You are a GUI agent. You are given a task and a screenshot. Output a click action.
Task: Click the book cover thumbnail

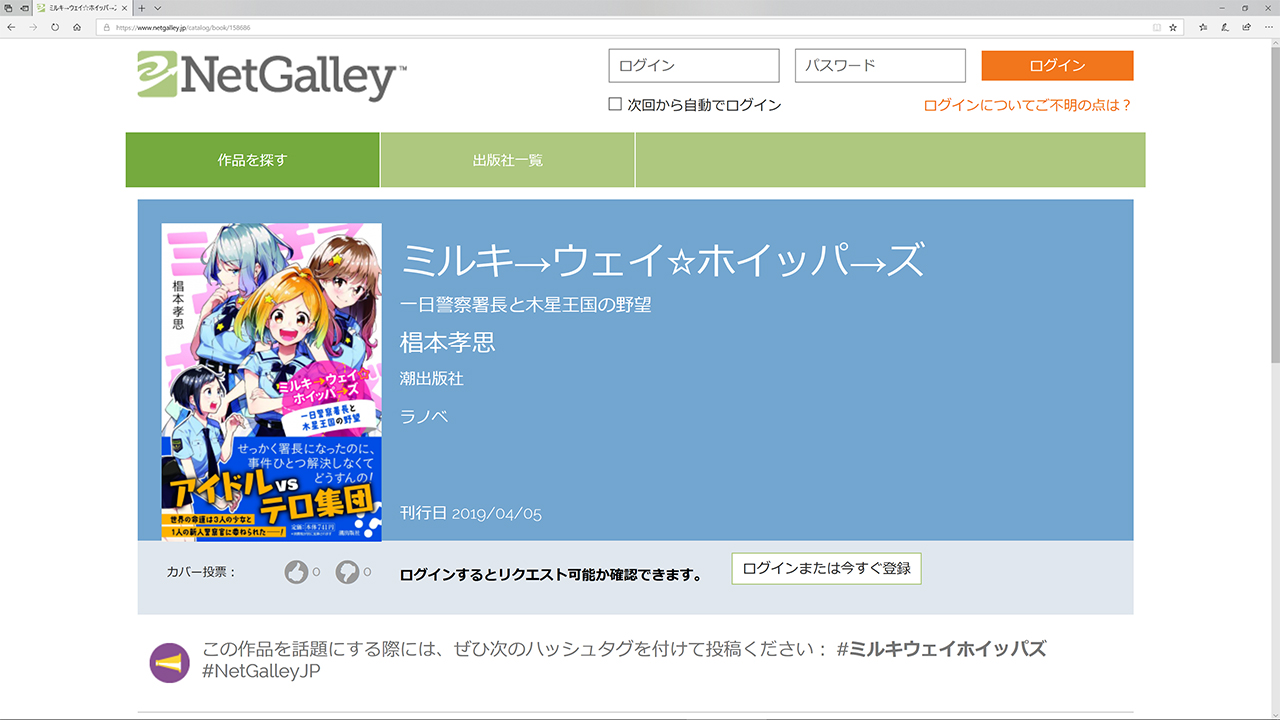(x=271, y=382)
